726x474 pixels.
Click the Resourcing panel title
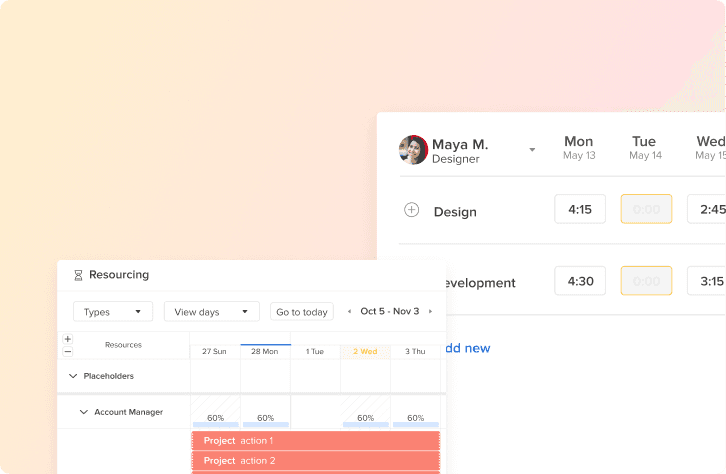119,275
